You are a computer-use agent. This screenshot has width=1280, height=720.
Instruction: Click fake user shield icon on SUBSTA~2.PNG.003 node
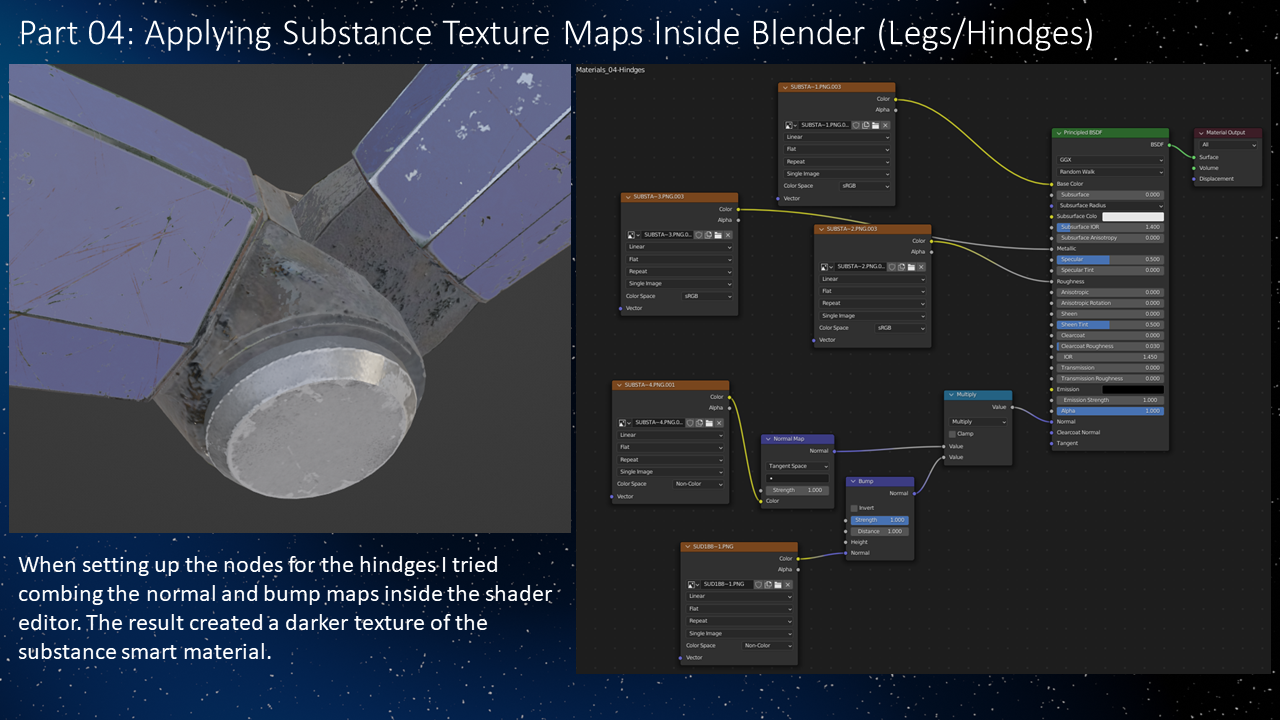891,267
